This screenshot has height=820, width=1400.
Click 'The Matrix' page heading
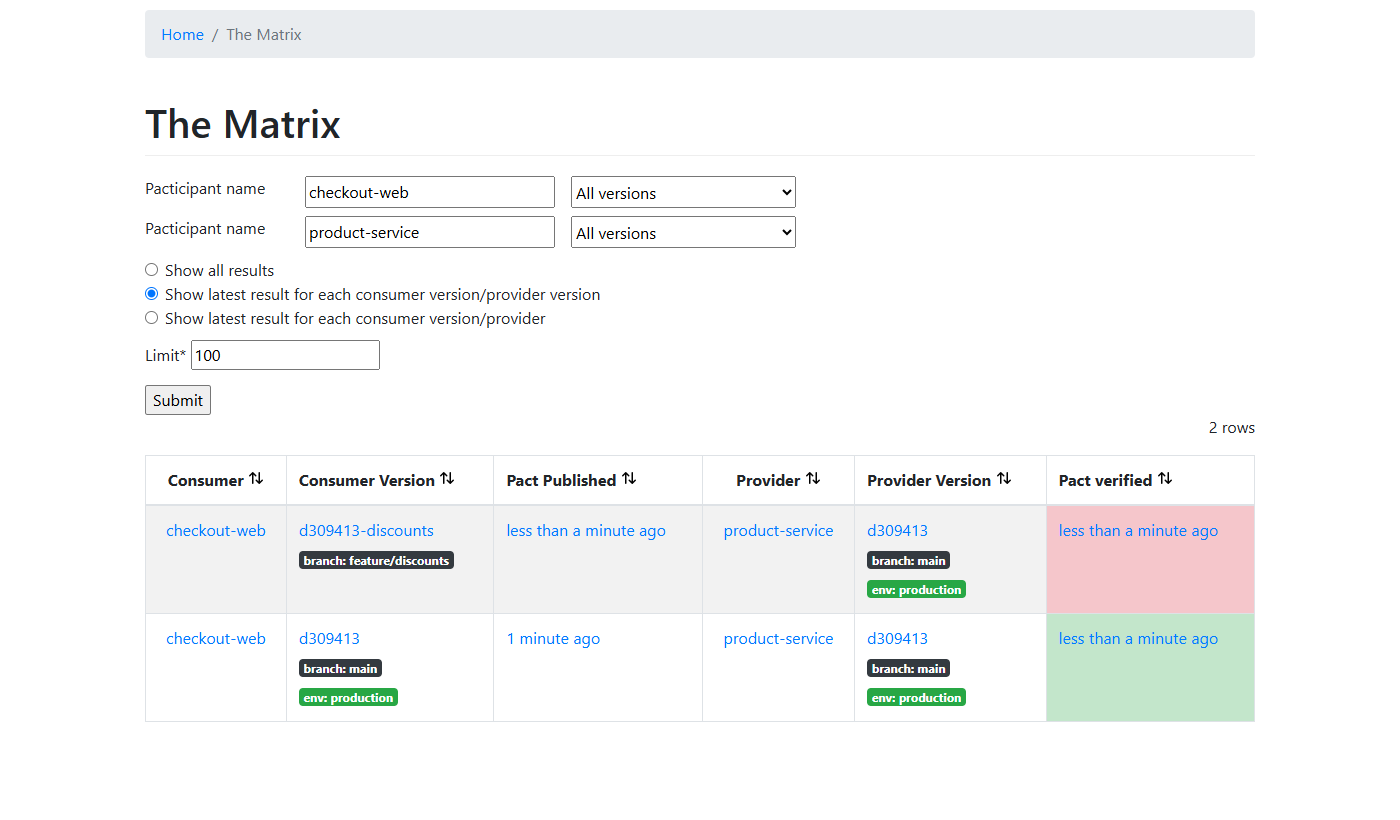[x=243, y=124]
